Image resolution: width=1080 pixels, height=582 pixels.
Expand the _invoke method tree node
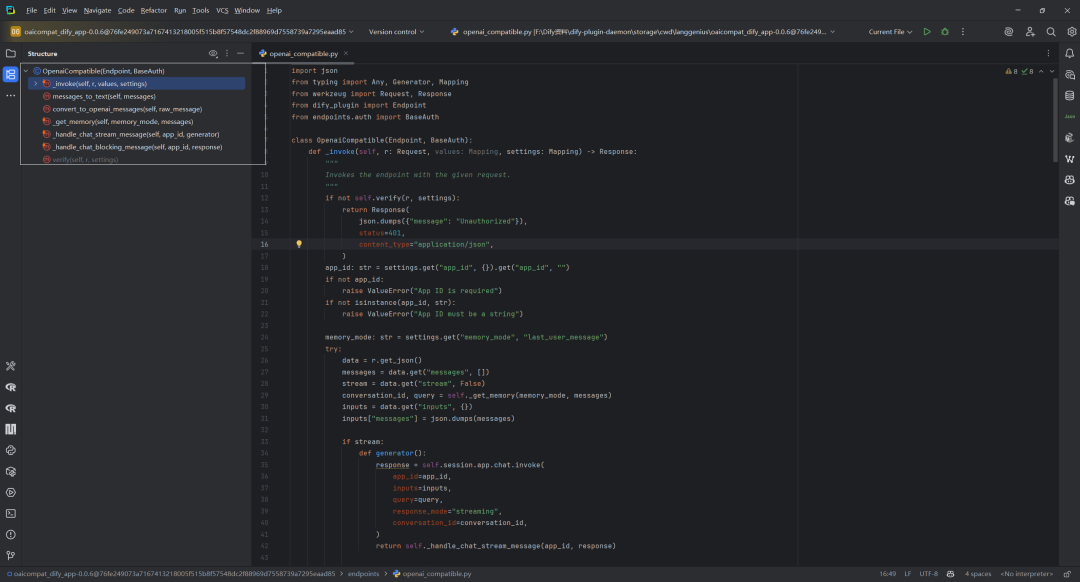pos(36,83)
